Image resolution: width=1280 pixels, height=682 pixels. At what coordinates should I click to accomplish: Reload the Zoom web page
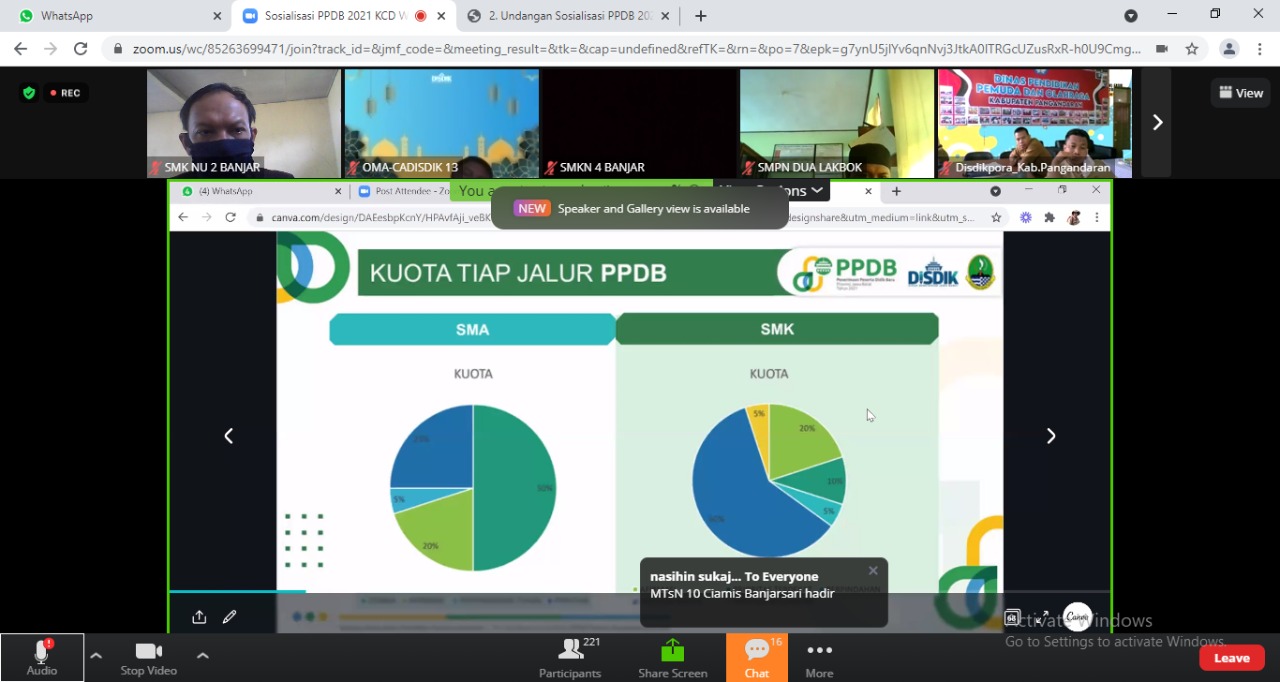point(81,49)
